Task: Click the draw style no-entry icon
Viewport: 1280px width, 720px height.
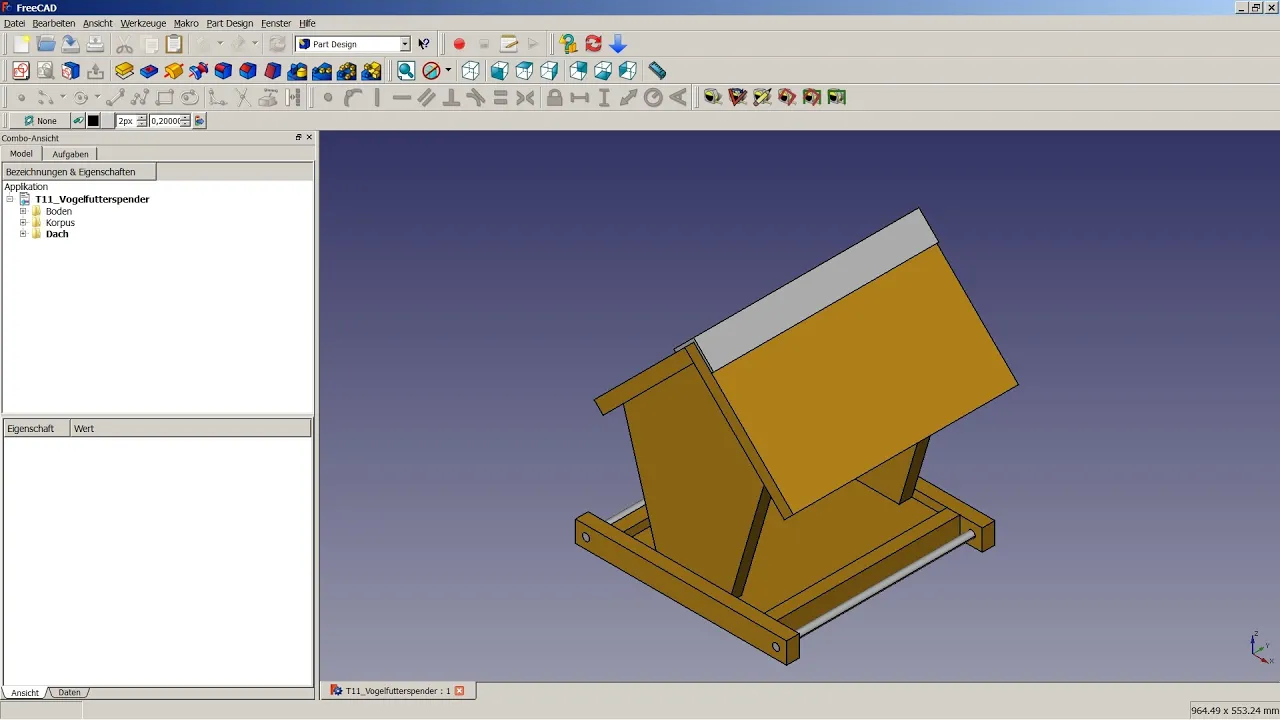Action: (431, 71)
